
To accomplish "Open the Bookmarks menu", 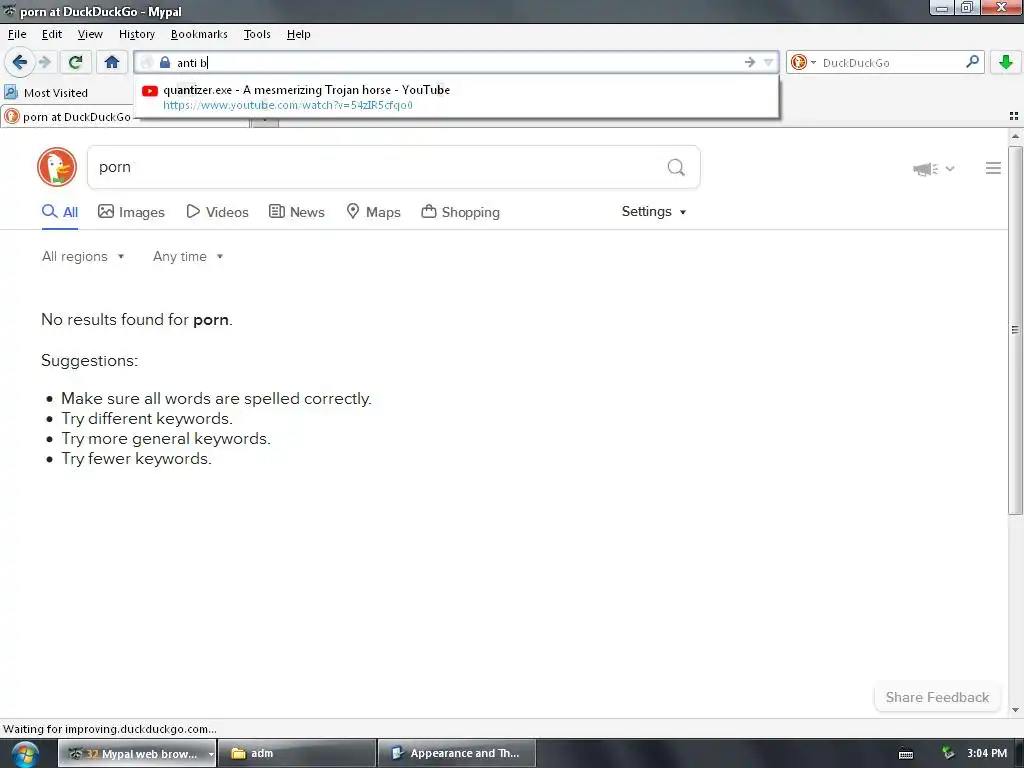I will coord(199,34).
